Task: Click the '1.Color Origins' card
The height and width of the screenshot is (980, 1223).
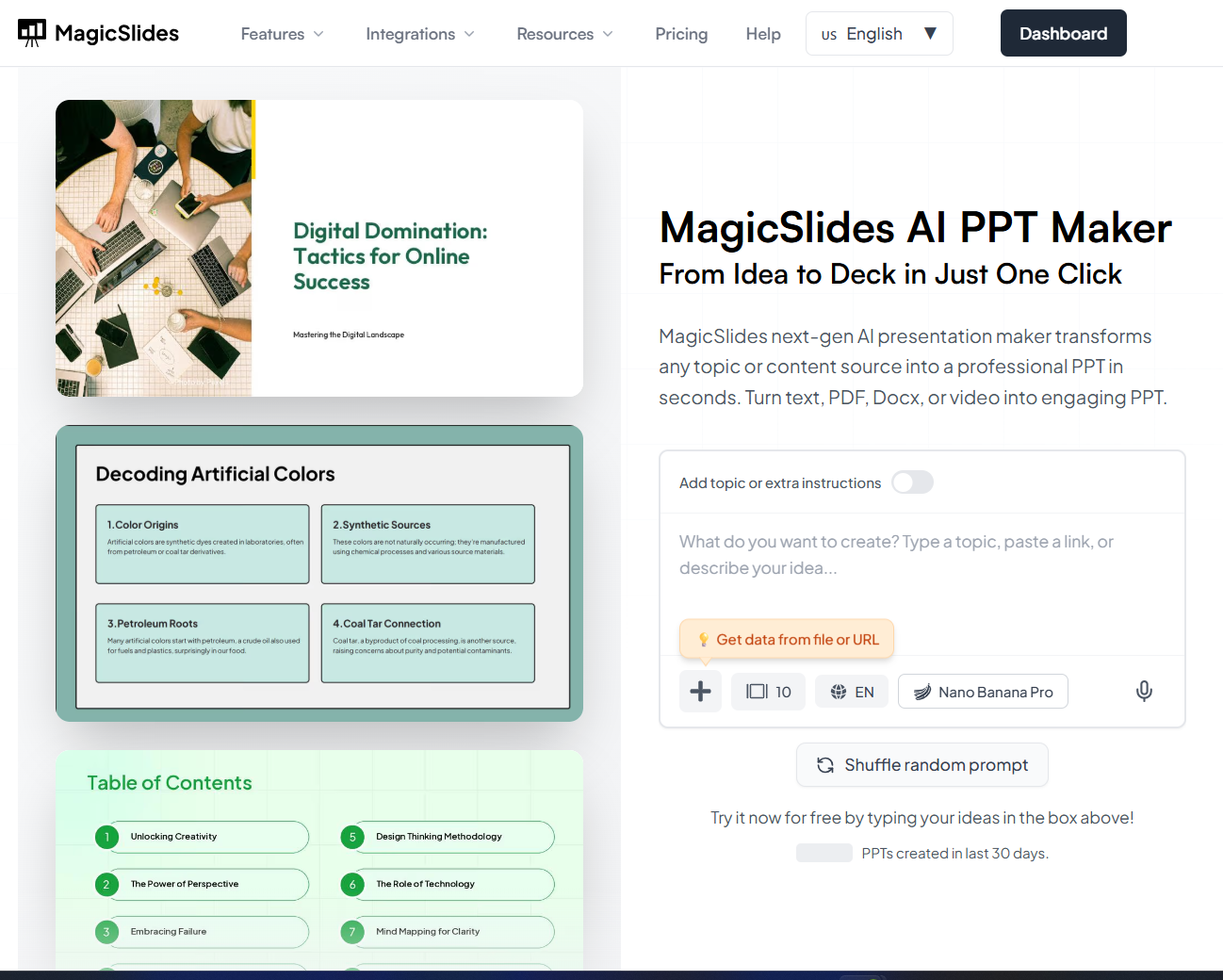Action: pos(203,545)
